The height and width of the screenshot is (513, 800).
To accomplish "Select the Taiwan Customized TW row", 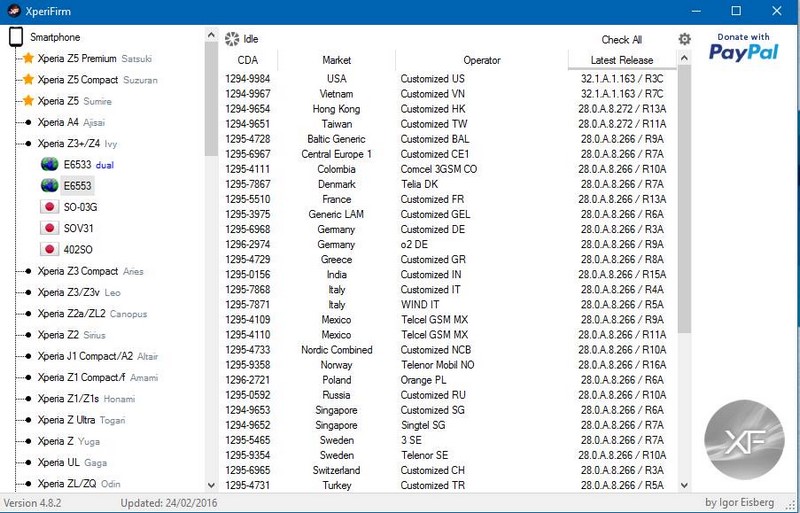I will pos(448,124).
